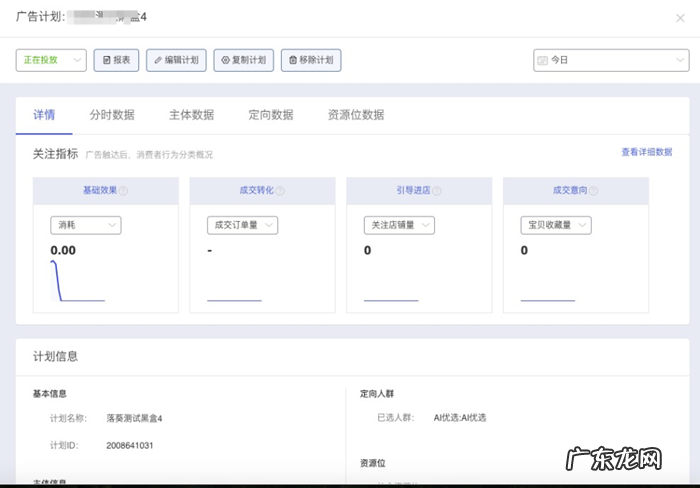The width and height of the screenshot is (700, 488).
Task: Click help icon next to 基础效果
Action: pyautogui.click(x=124, y=191)
